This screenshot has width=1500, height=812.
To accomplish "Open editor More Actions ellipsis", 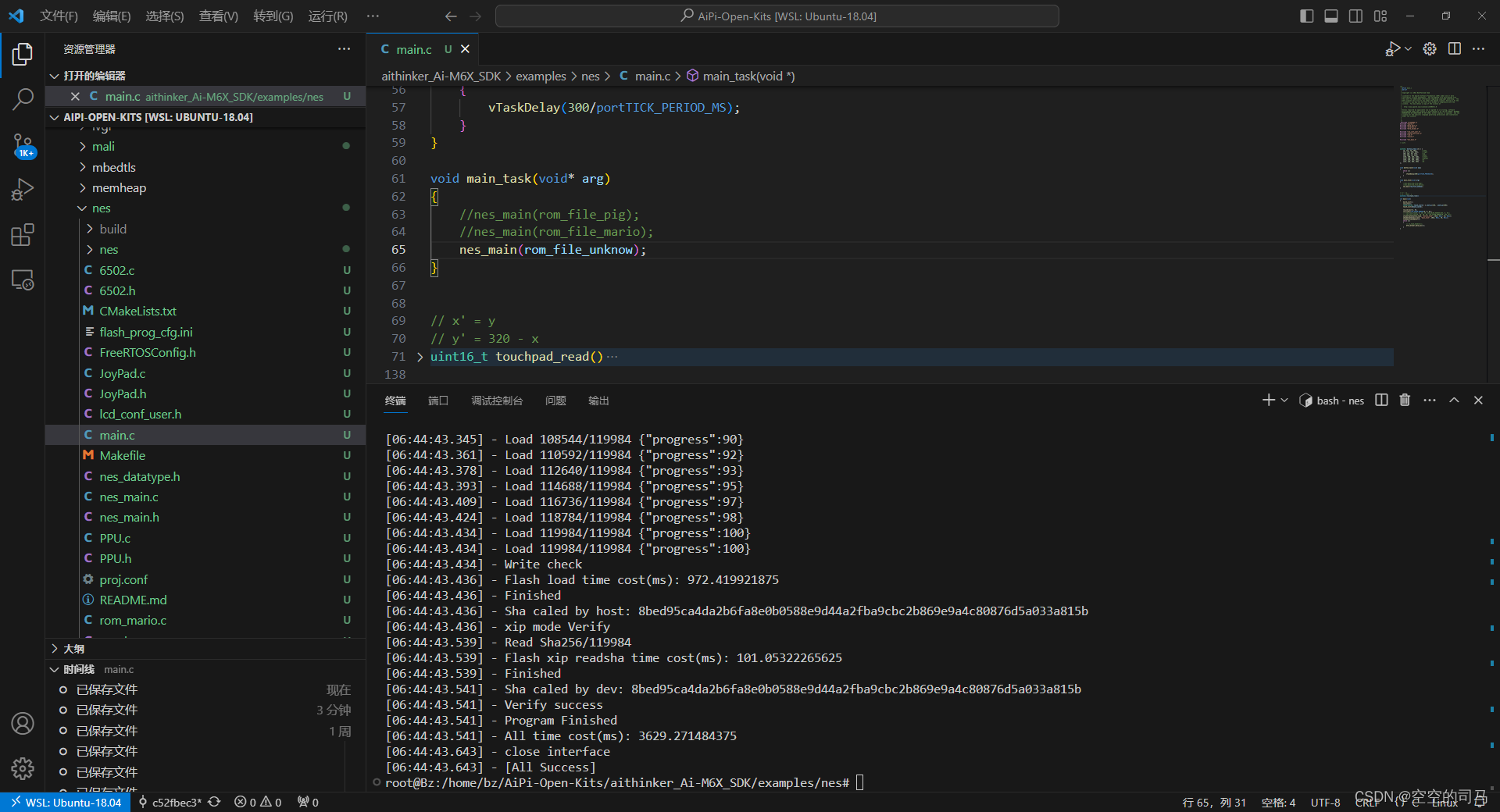I will tap(1479, 49).
